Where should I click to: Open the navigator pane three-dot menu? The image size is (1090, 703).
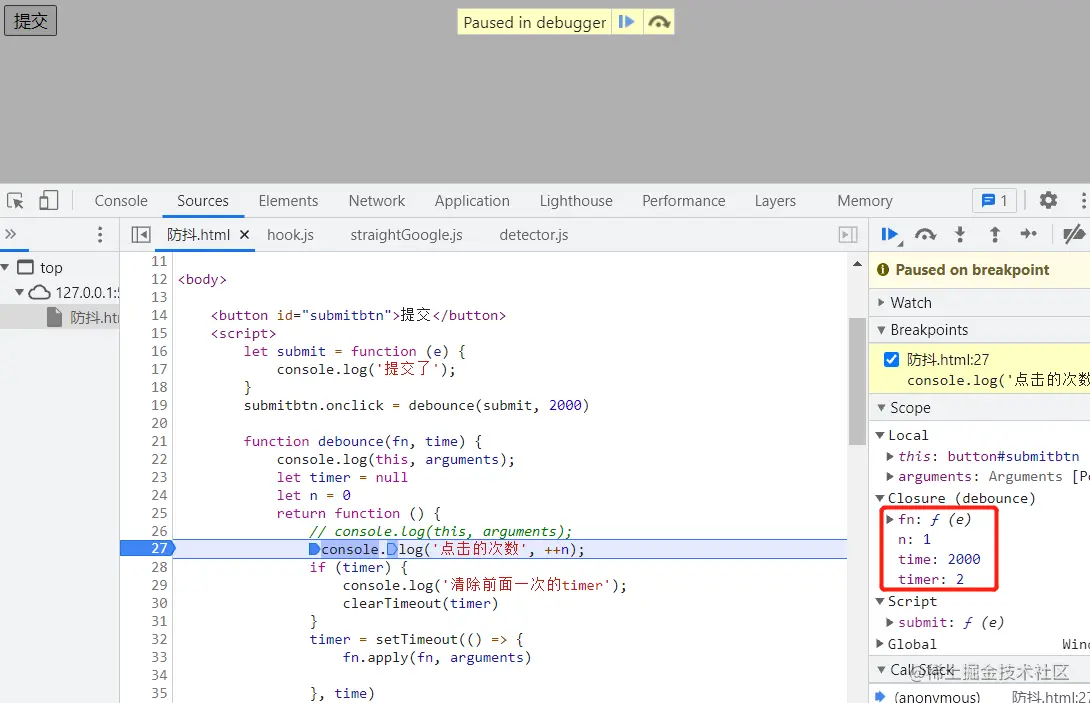tap(100, 235)
